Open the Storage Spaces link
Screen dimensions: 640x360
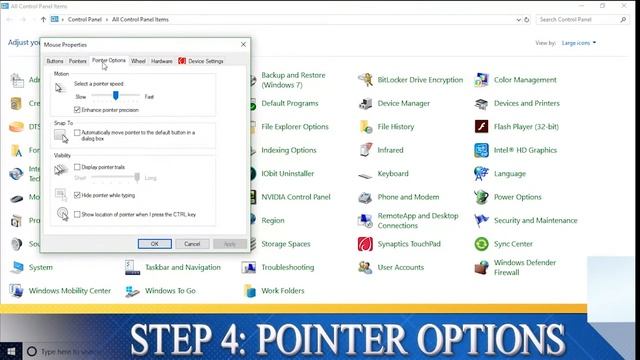[286, 244]
